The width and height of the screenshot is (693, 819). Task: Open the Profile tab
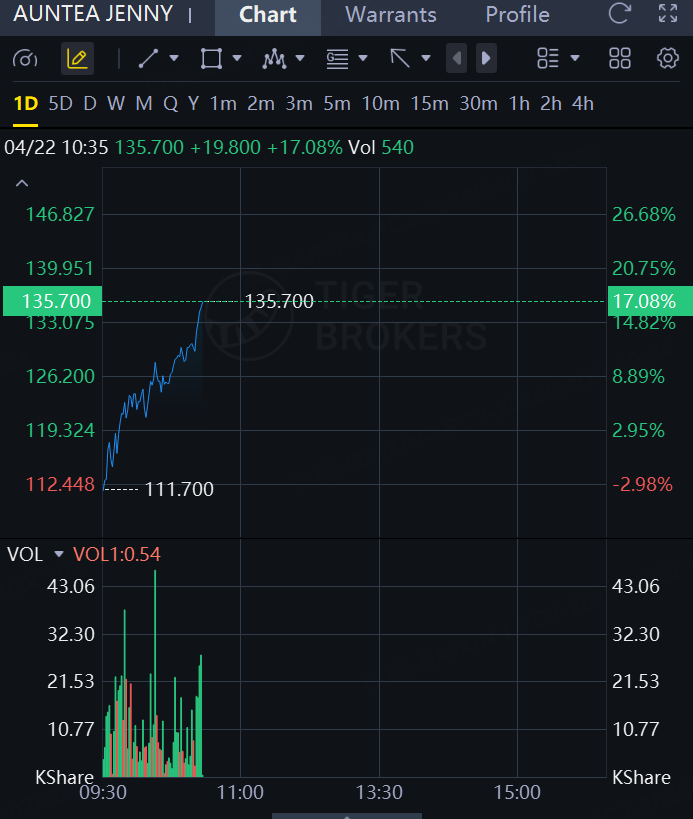(517, 15)
